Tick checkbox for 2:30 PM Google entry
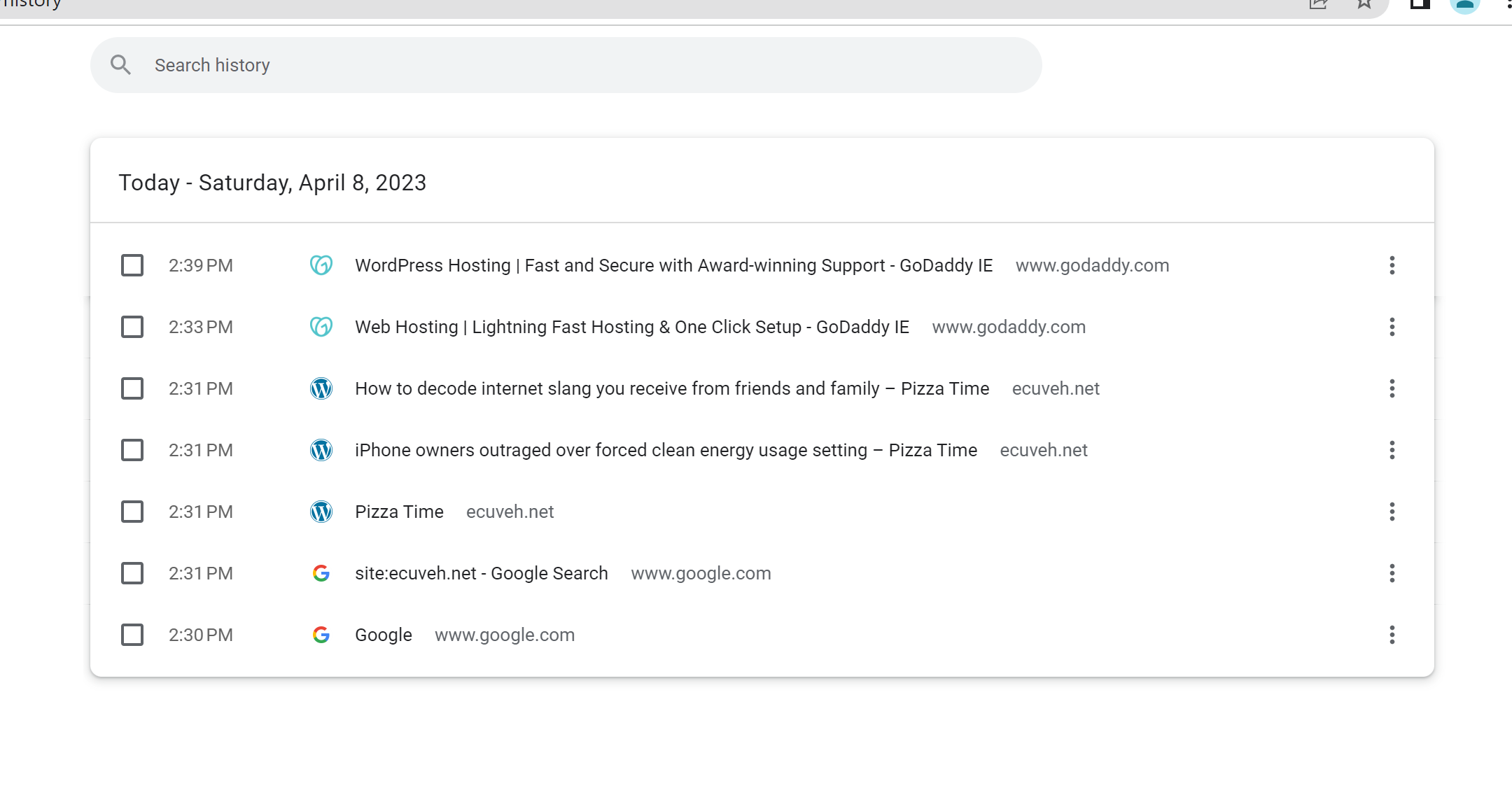Image resolution: width=1512 pixels, height=802 pixels. (132, 635)
